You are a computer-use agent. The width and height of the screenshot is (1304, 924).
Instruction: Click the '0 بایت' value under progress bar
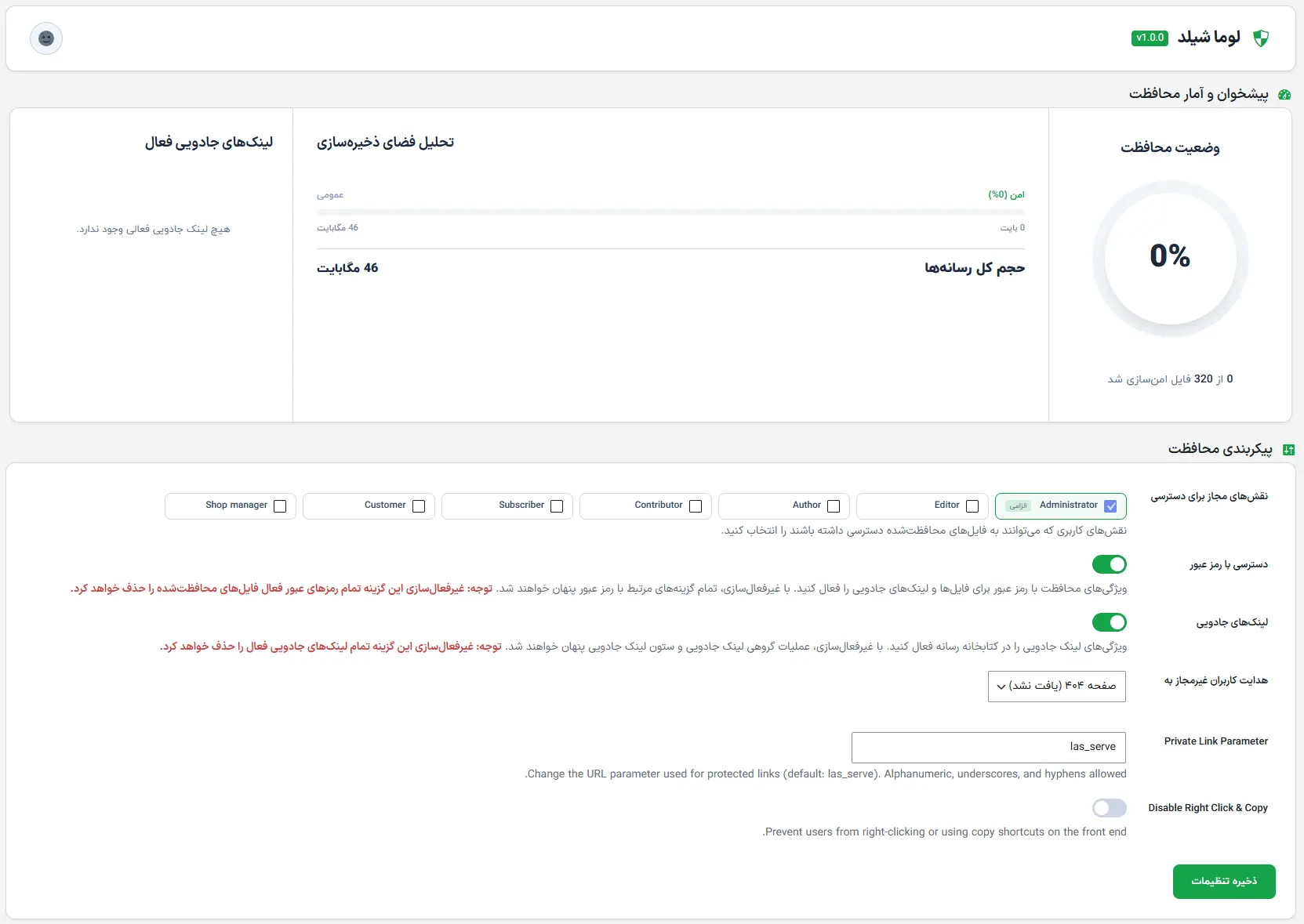pos(1012,228)
